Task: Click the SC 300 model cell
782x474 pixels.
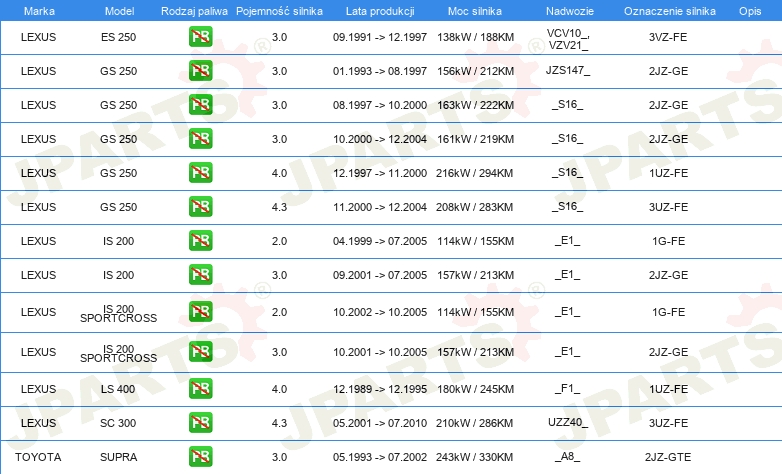Action: [118, 423]
